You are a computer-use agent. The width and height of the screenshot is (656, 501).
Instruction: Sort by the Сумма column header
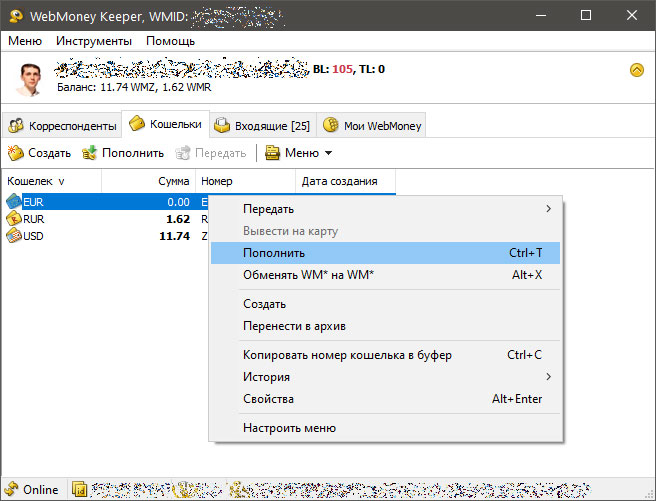[x=149, y=181]
